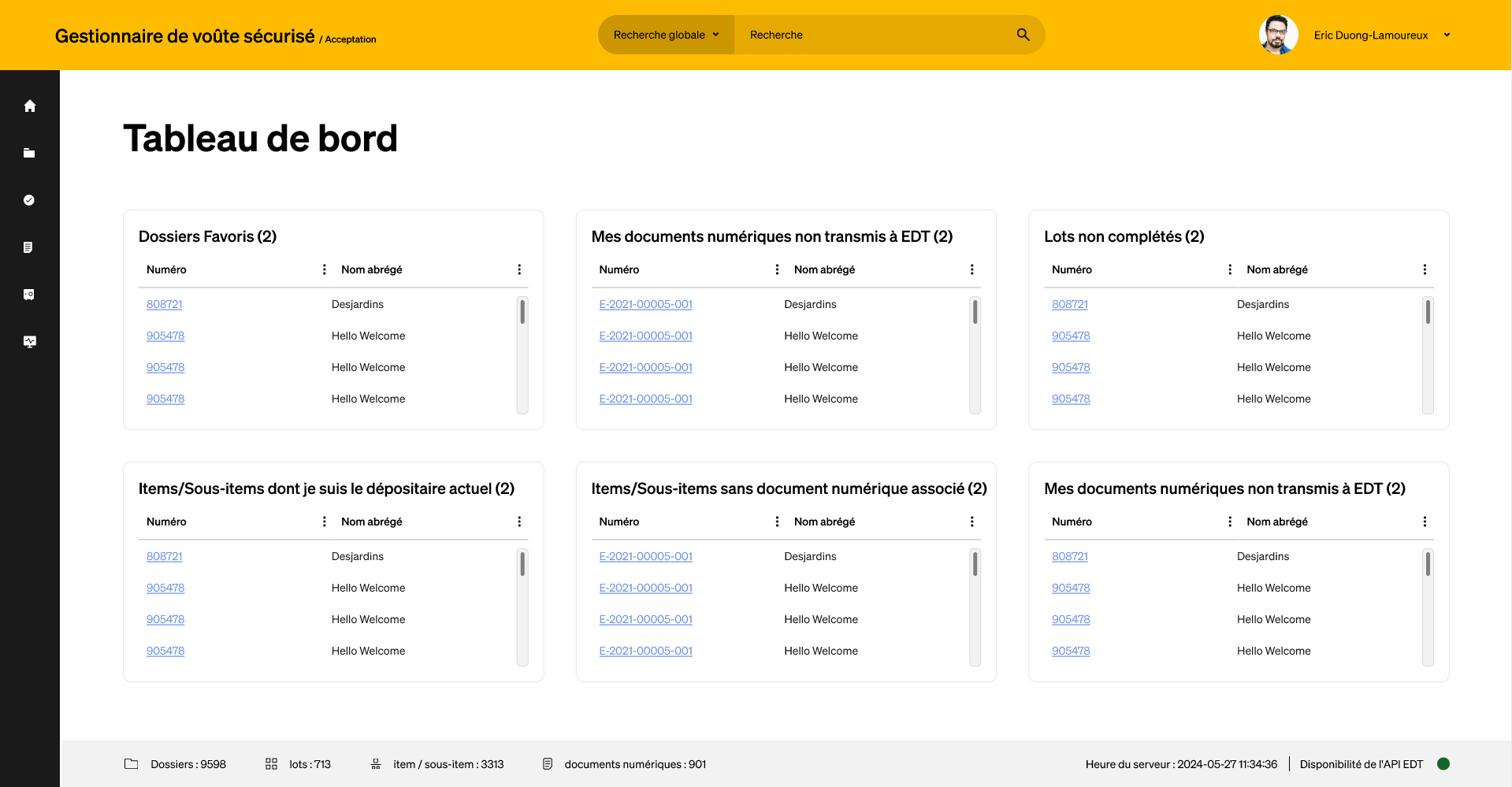Click in the Recherche search field
Viewport: 1512px width, 787px height.
[875, 35]
